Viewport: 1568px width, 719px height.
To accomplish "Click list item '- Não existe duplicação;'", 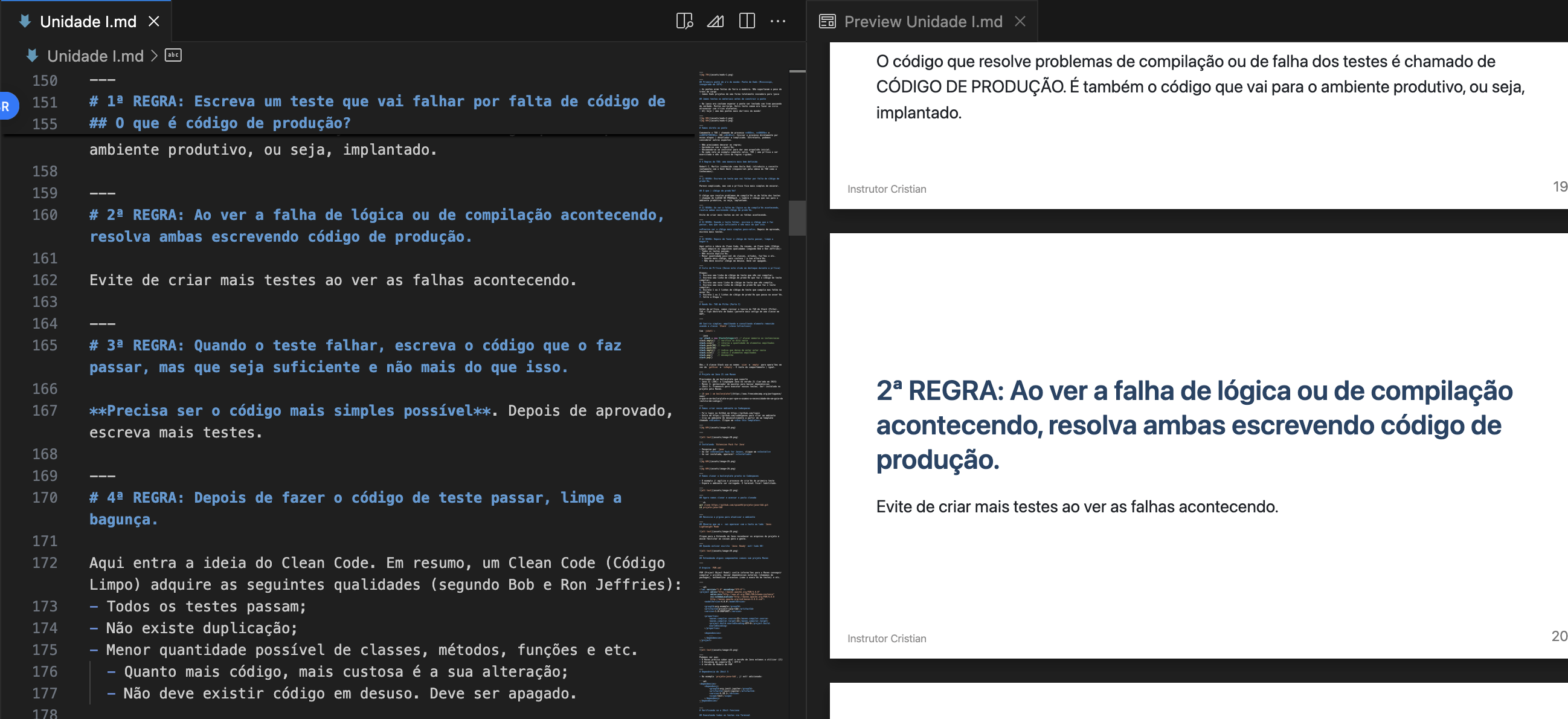I will [x=193, y=628].
